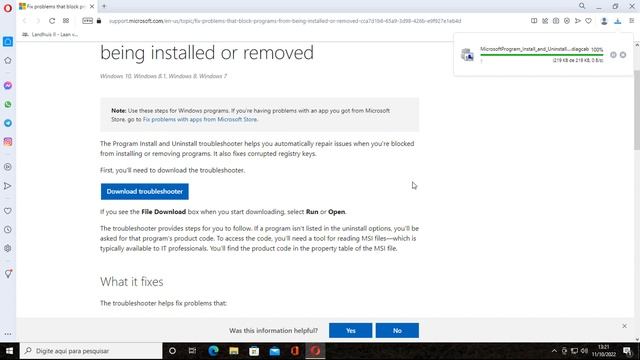Open the Opera main menu logo

pos(7,8)
